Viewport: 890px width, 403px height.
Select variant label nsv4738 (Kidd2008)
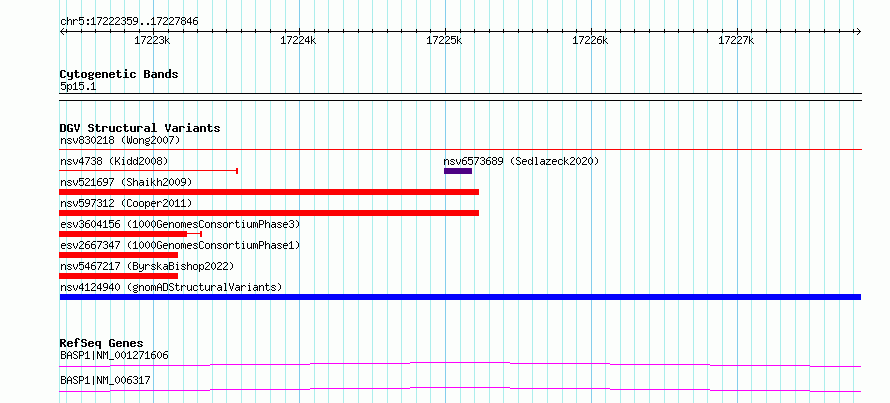(x=114, y=161)
